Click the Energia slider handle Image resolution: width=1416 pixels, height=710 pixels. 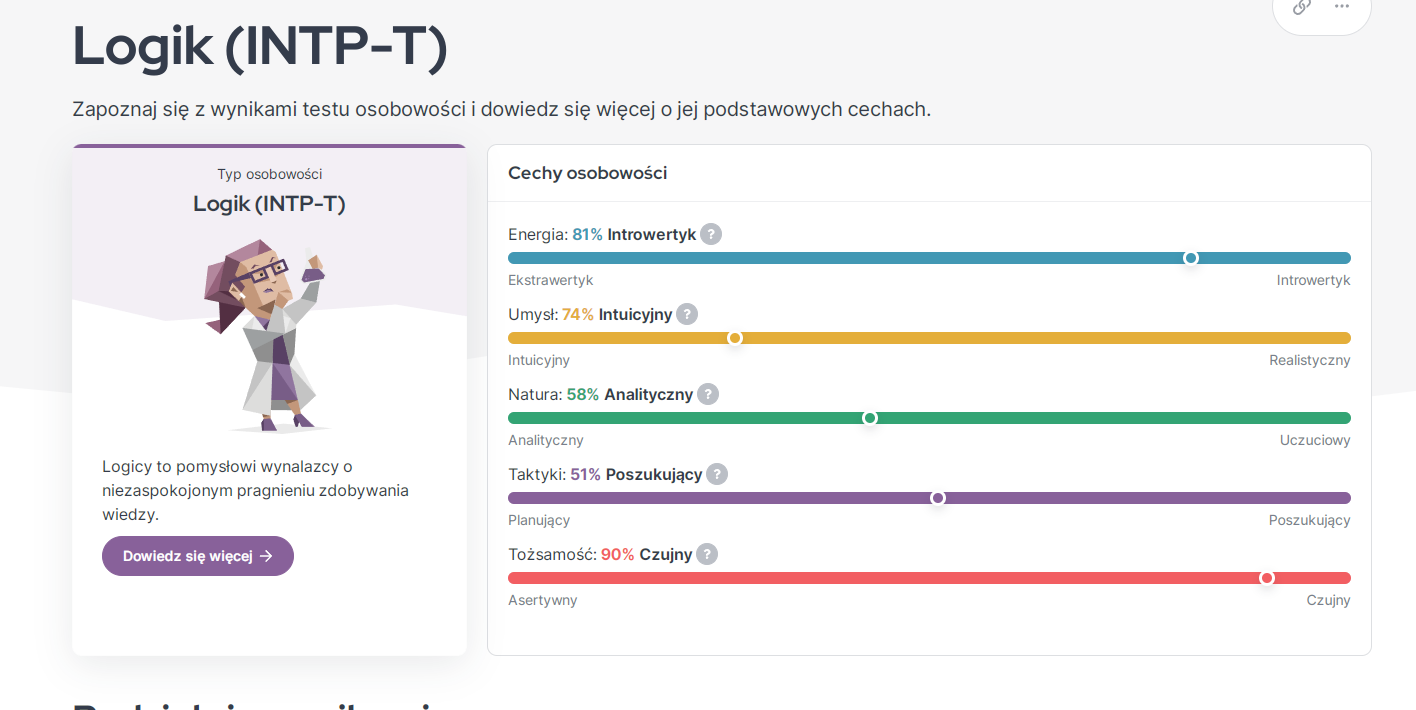(x=1190, y=258)
